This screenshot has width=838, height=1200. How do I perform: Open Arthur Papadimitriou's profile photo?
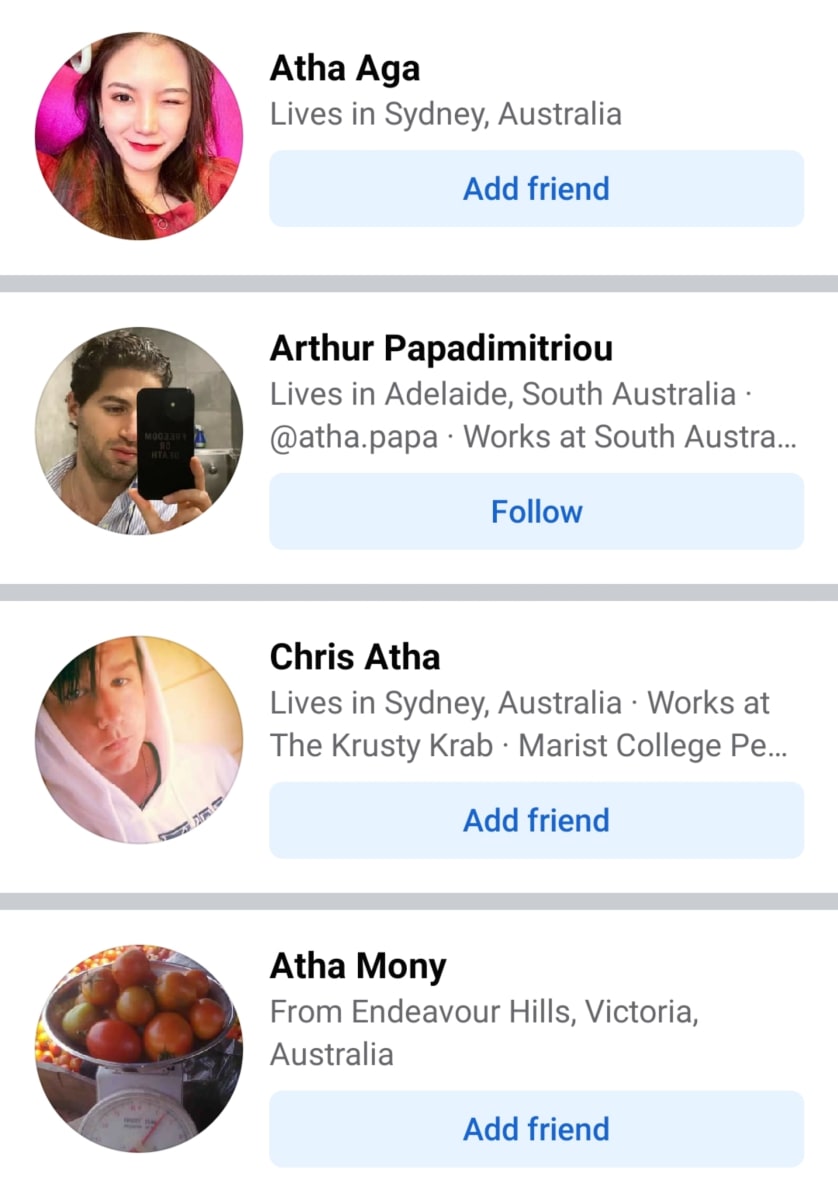click(139, 432)
